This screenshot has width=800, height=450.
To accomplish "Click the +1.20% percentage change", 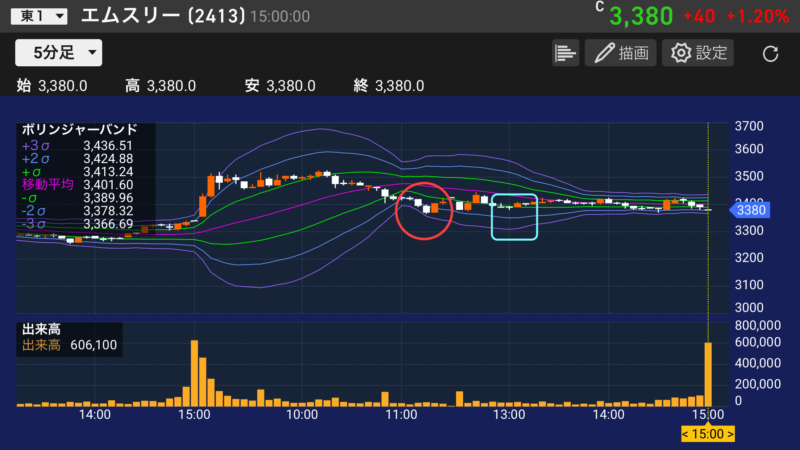I will 757,16.
